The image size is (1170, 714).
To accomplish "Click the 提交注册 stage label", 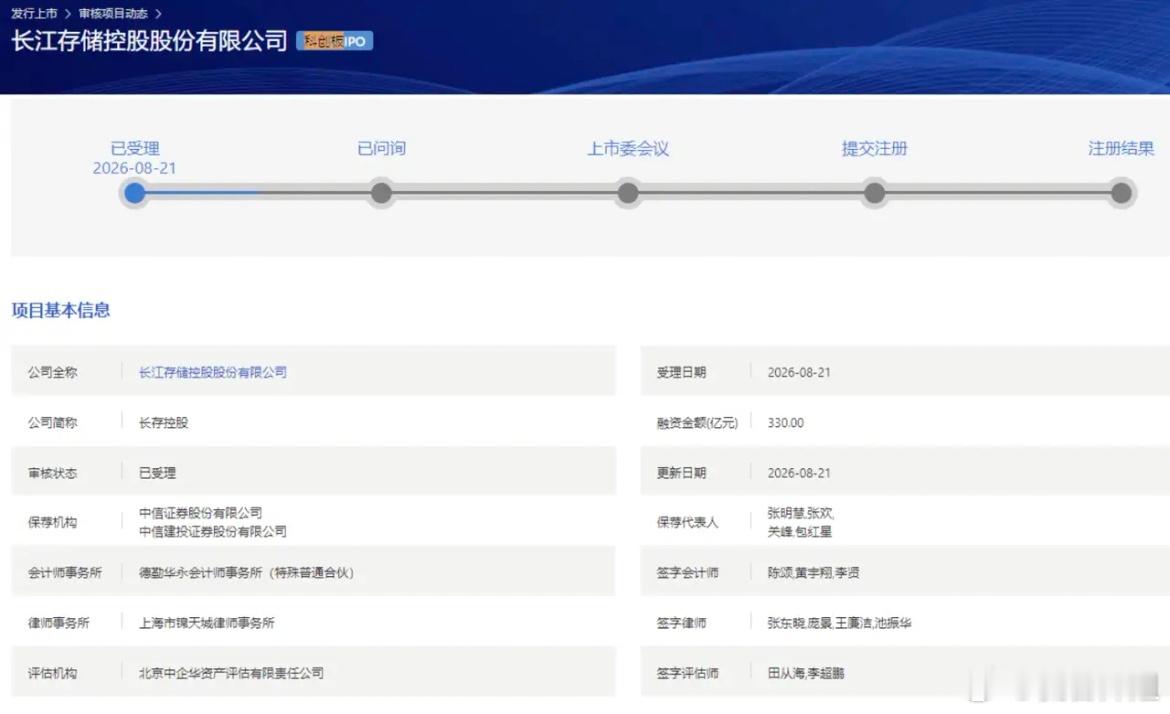I will pyautogui.click(x=875, y=148).
